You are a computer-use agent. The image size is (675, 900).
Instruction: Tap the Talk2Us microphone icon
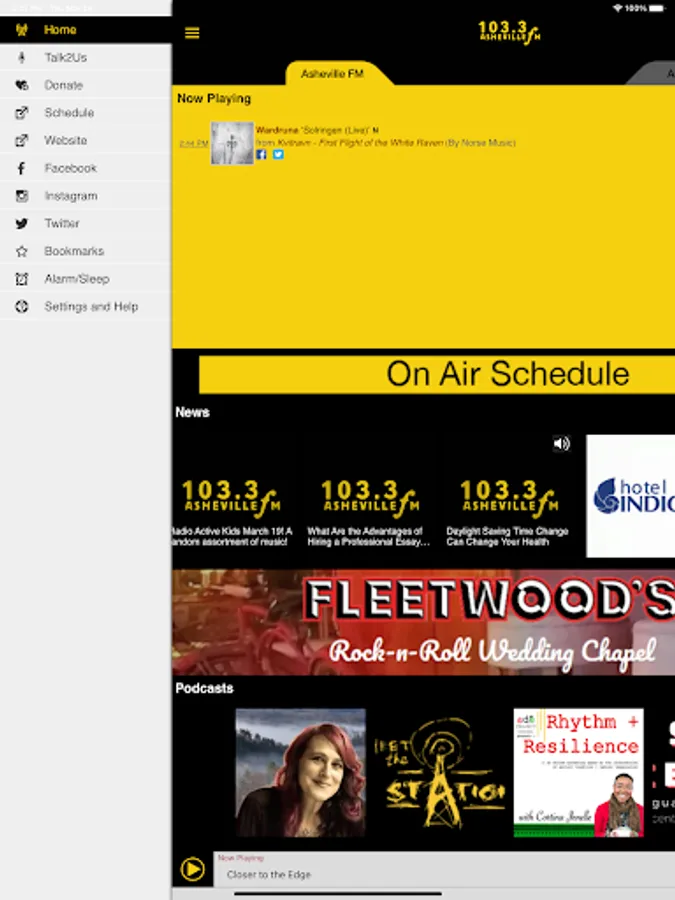22,57
